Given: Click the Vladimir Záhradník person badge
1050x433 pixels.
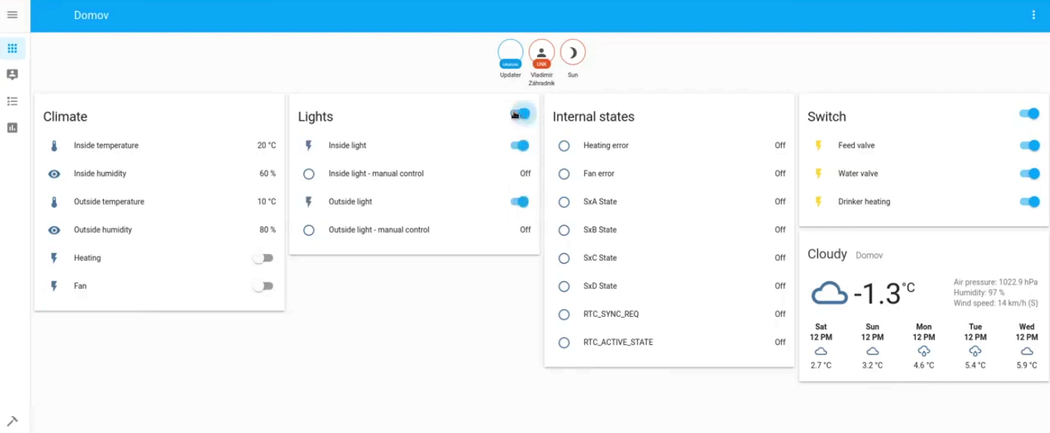Looking at the screenshot, I should [x=541, y=54].
